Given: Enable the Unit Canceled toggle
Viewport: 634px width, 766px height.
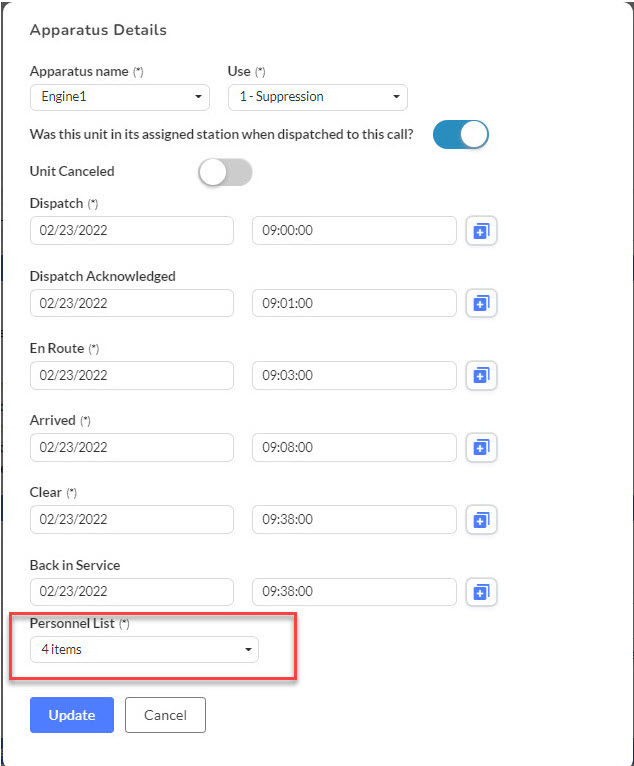Looking at the screenshot, I should [x=225, y=172].
